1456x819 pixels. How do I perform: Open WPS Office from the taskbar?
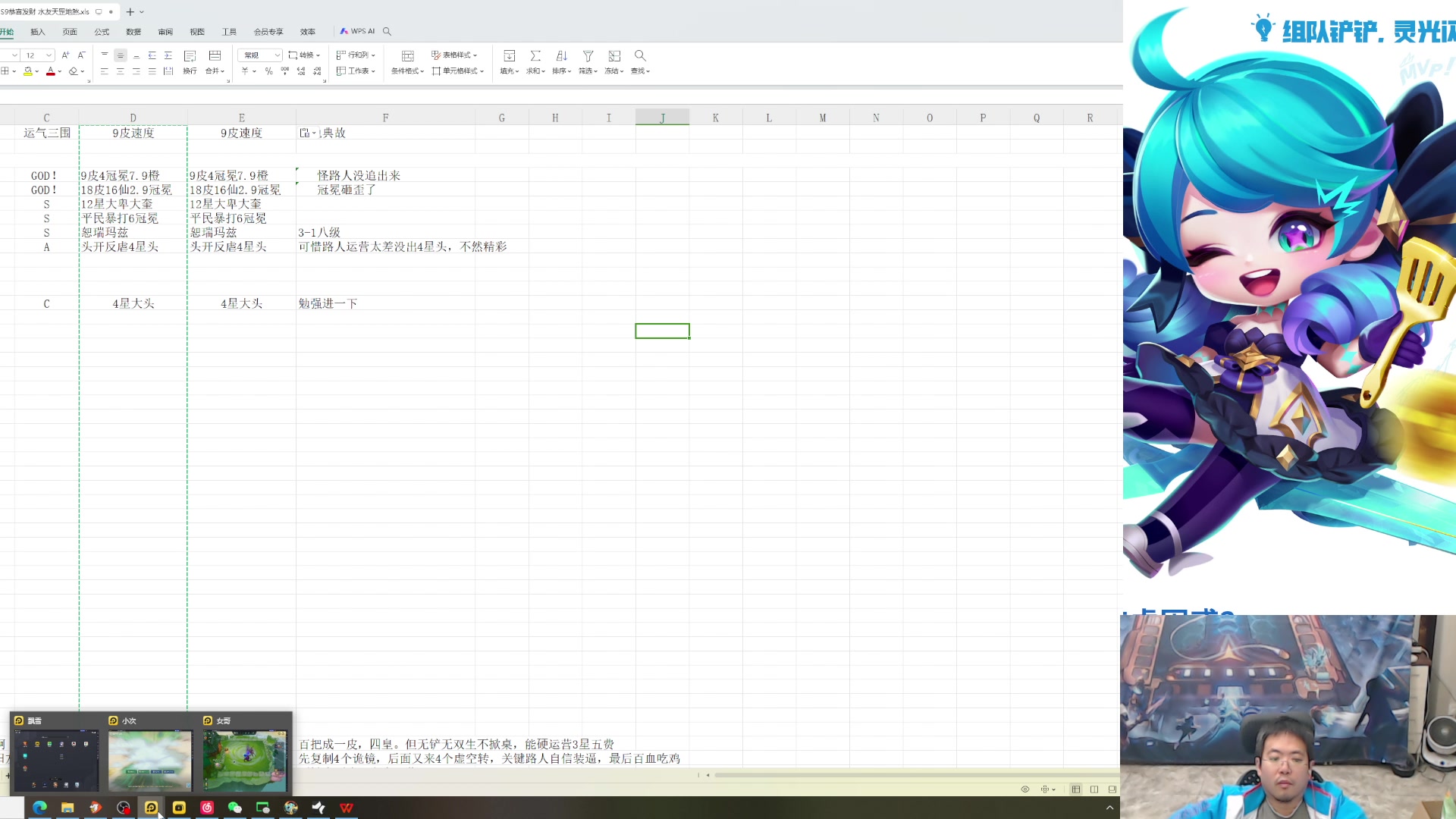[x=347, y=808]
